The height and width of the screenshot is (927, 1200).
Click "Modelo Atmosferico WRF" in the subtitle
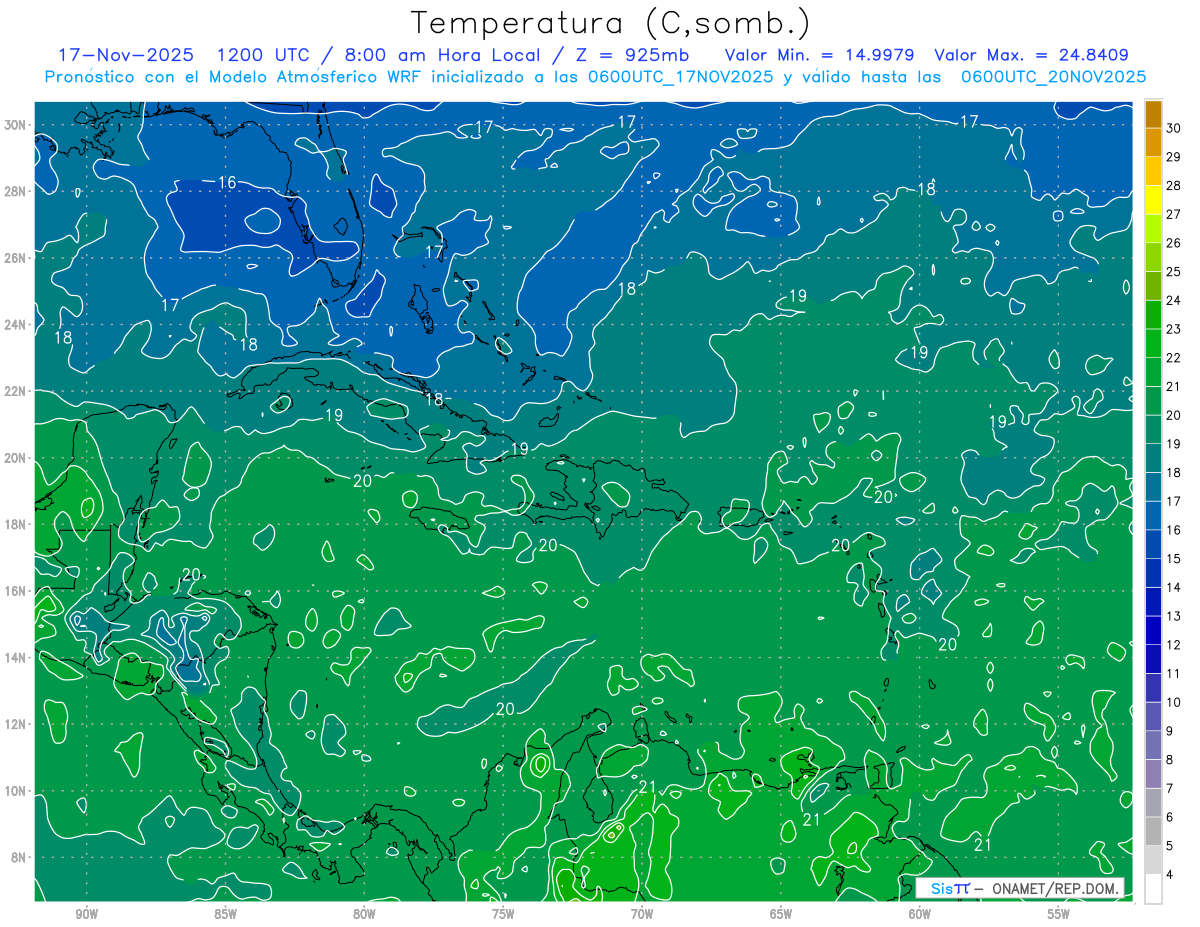[x=324, y=76]
